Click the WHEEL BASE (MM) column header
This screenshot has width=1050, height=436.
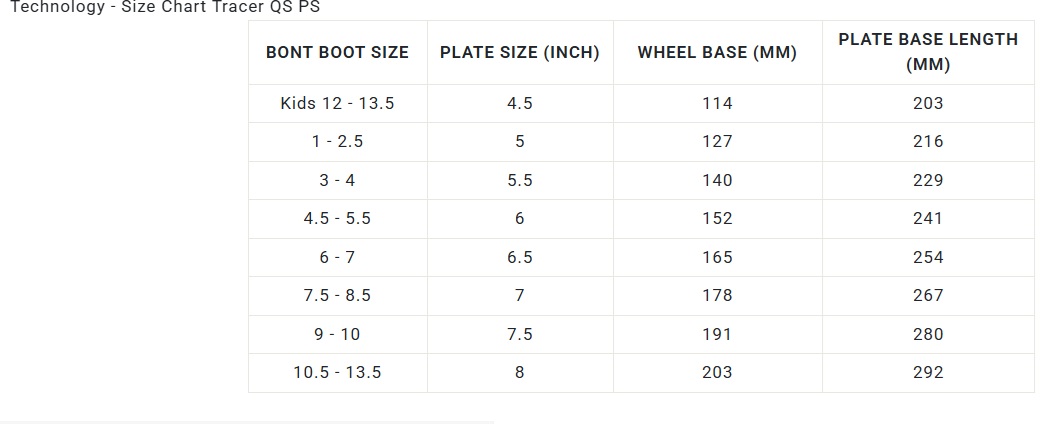(x=717, y=52)
